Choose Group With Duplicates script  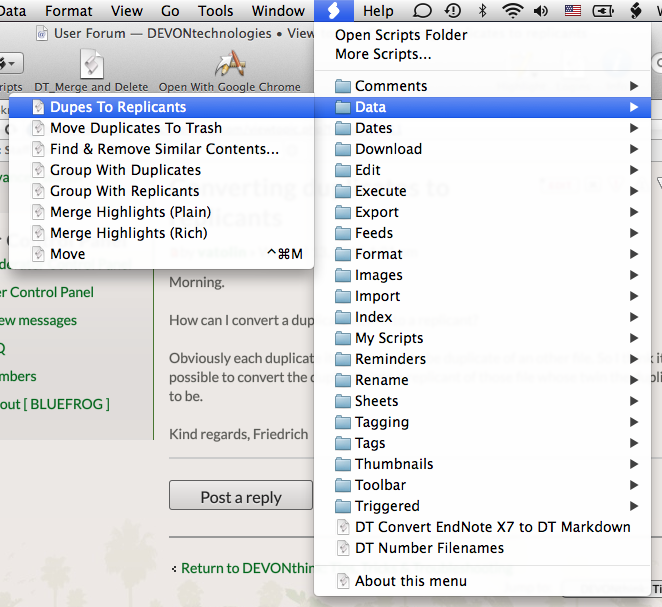(161, 170)
